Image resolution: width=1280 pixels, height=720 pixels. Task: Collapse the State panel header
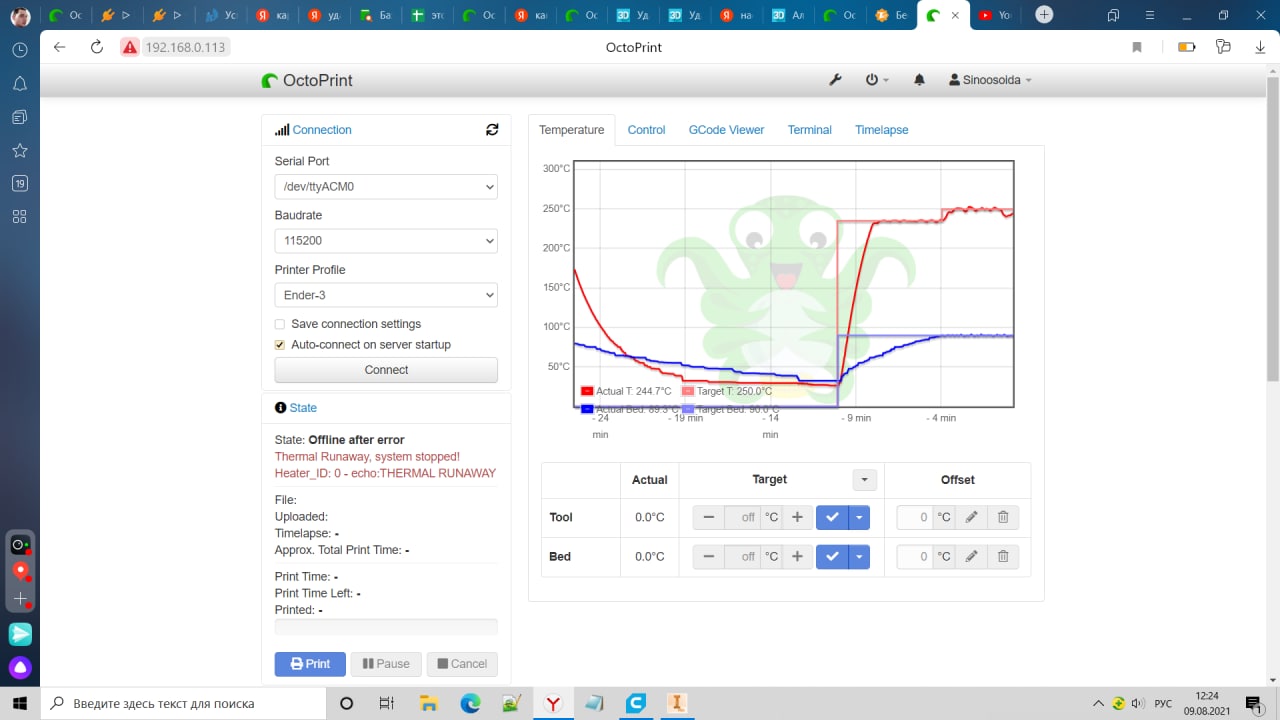[x=303, y=408]
